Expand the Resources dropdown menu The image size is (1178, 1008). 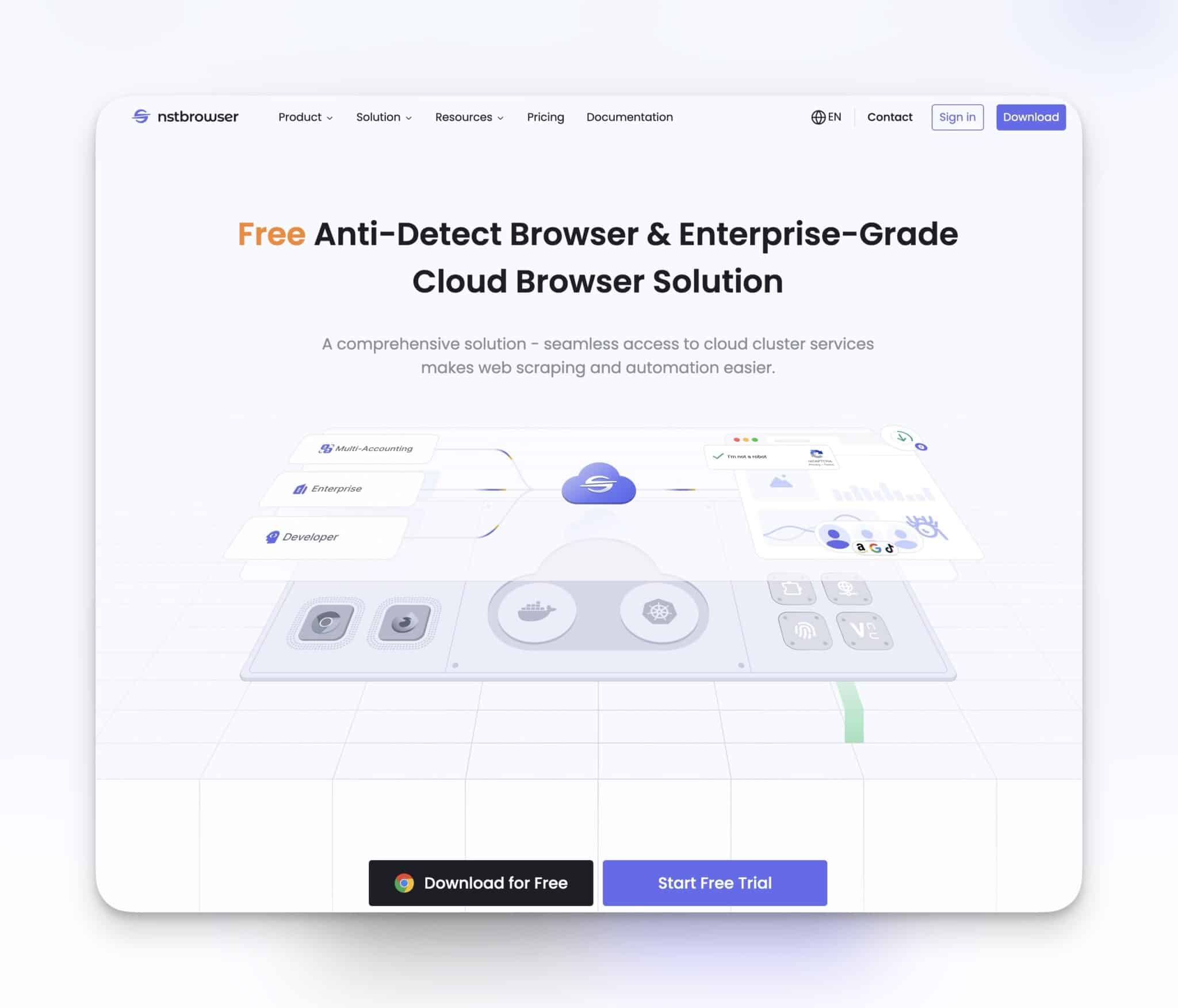[x=468, y=117]
